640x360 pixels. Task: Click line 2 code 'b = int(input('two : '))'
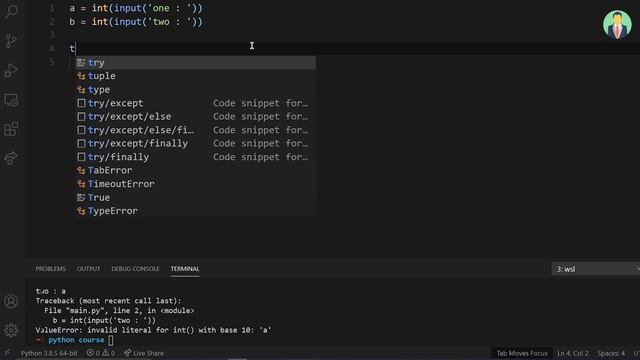click(136, 22)
